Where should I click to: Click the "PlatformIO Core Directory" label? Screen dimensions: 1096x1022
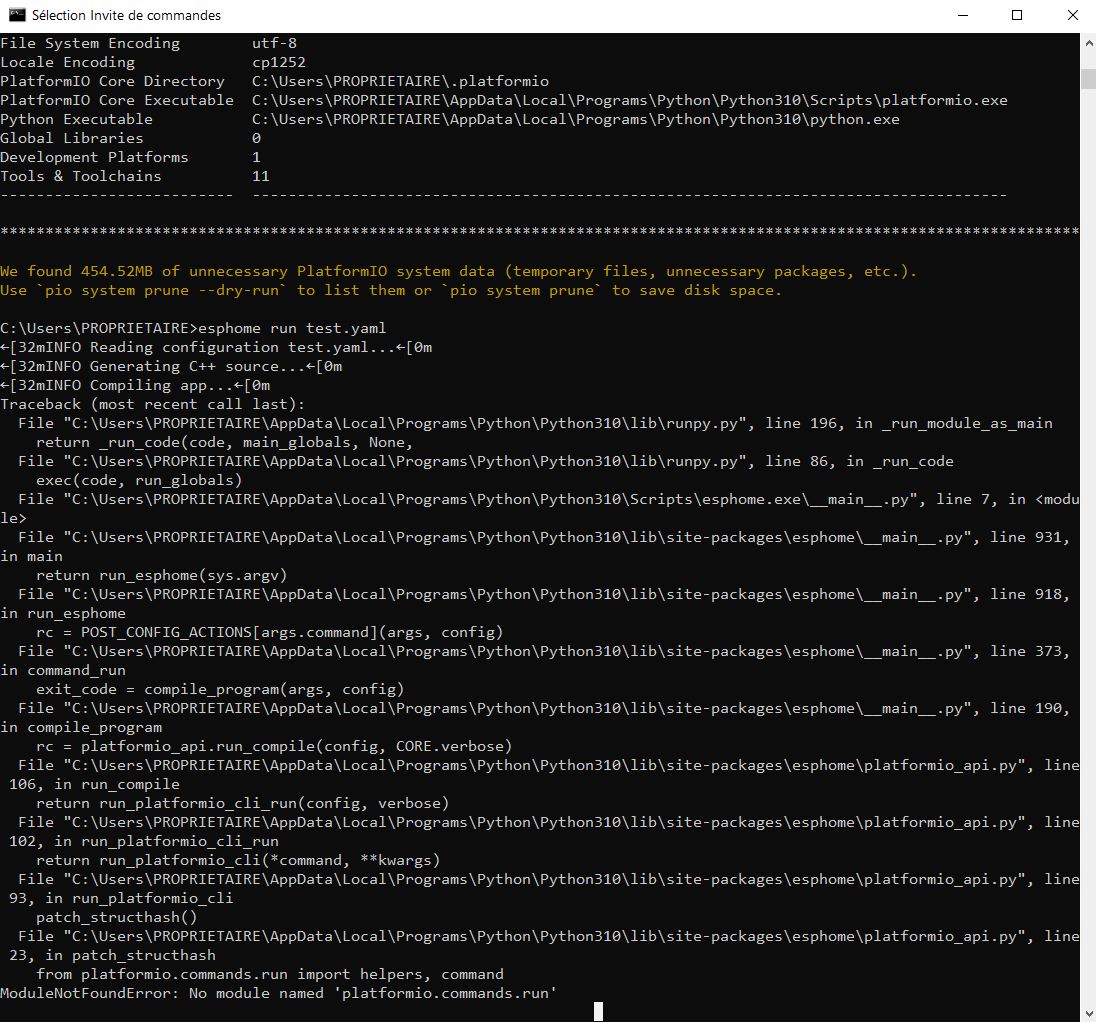point(113,81)
